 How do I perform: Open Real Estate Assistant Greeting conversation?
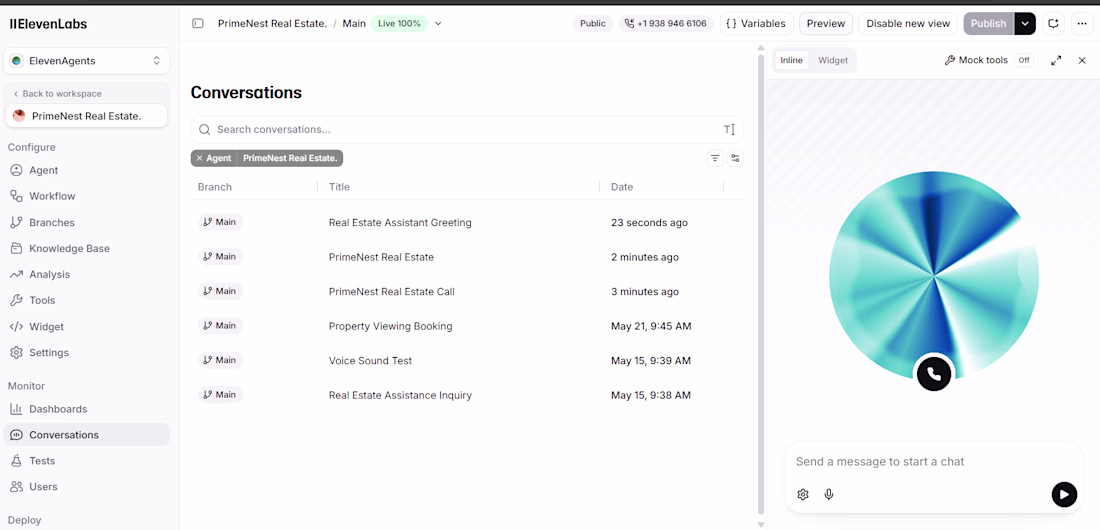400,223
